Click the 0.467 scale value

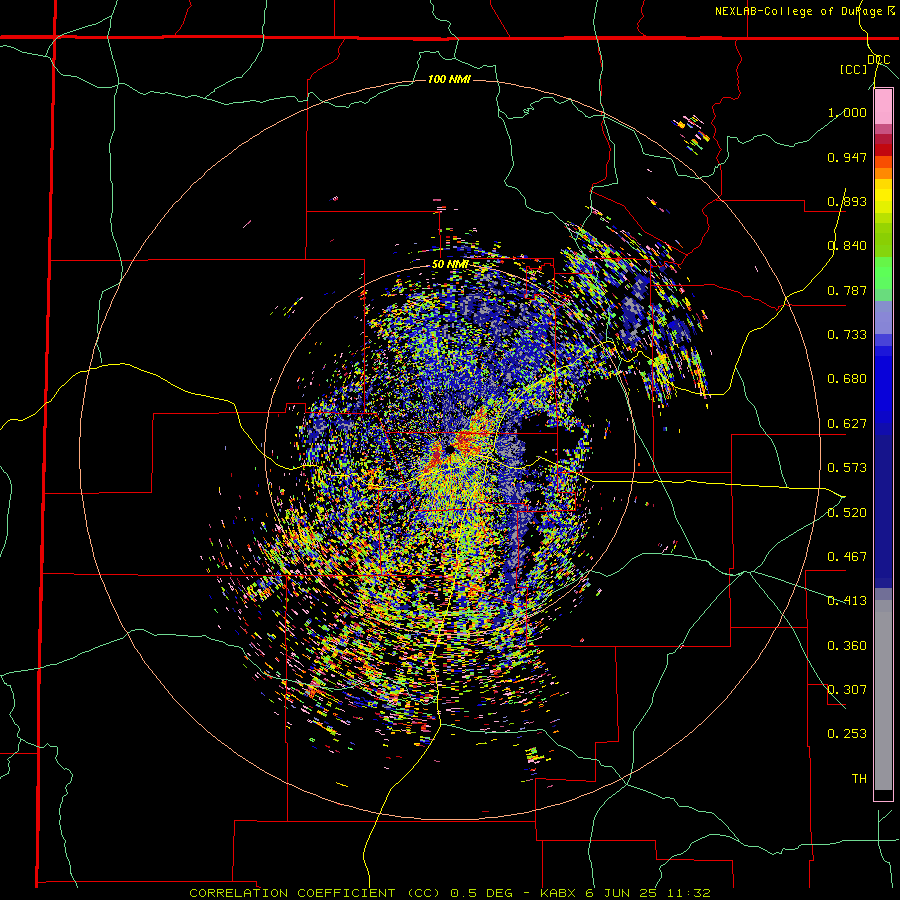847,557
